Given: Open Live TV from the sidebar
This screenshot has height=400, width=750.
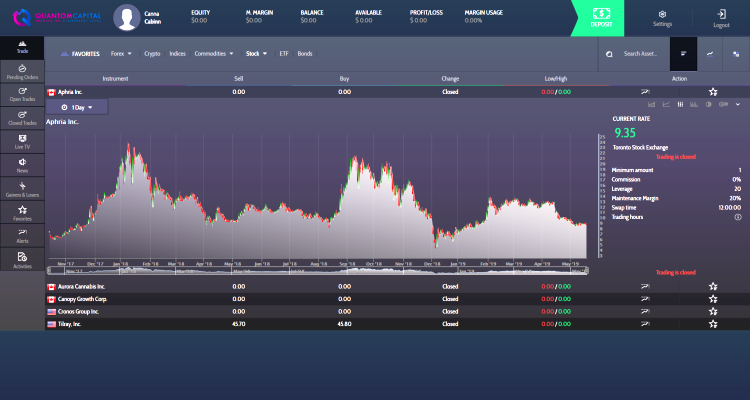Looking at the screenshot, I should (22, 142).
